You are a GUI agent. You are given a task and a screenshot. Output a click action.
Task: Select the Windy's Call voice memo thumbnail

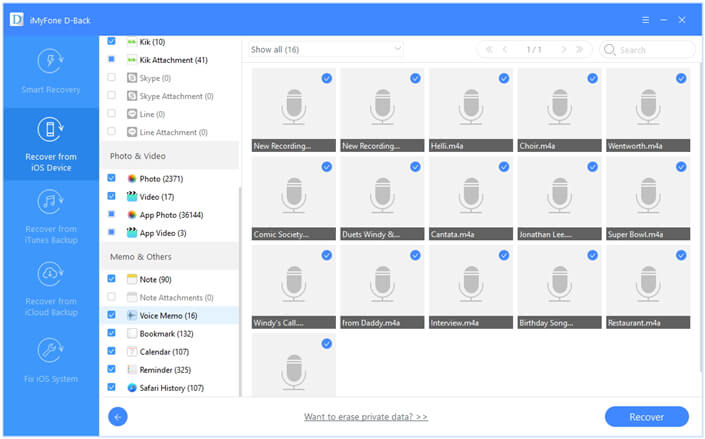coord(294,287)
